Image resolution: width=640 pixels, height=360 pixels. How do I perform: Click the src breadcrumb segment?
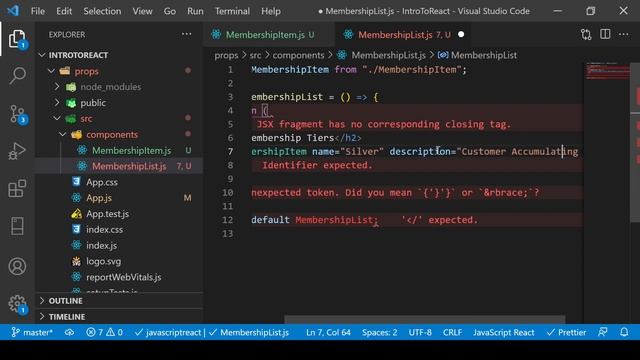(255, 55)
